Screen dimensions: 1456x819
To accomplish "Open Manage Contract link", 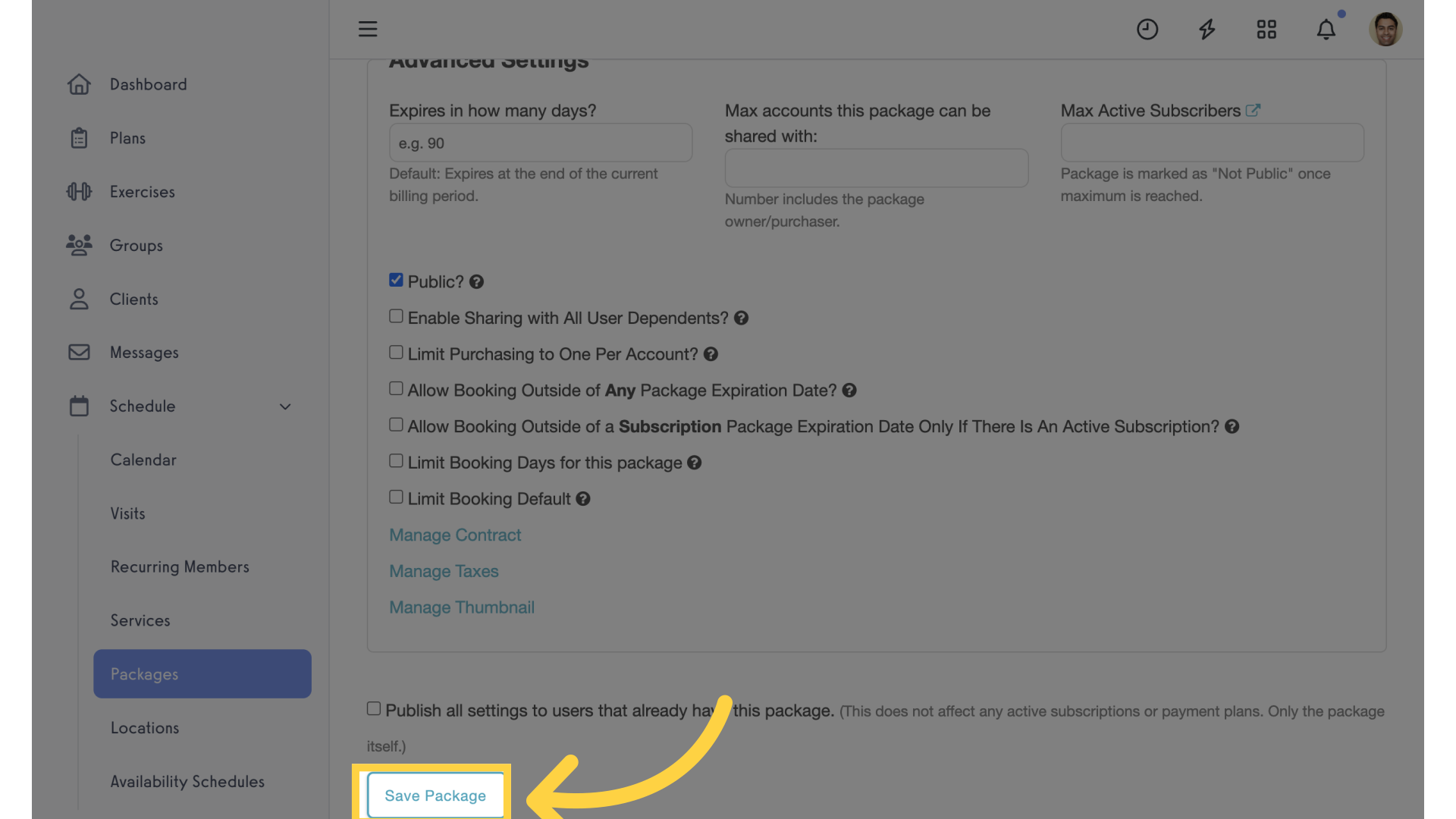I will click(454, 535).
